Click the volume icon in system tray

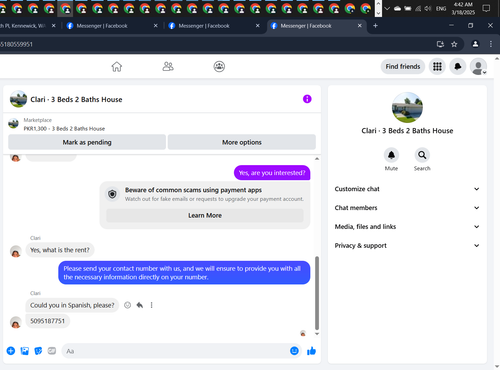tap(428, 9)
